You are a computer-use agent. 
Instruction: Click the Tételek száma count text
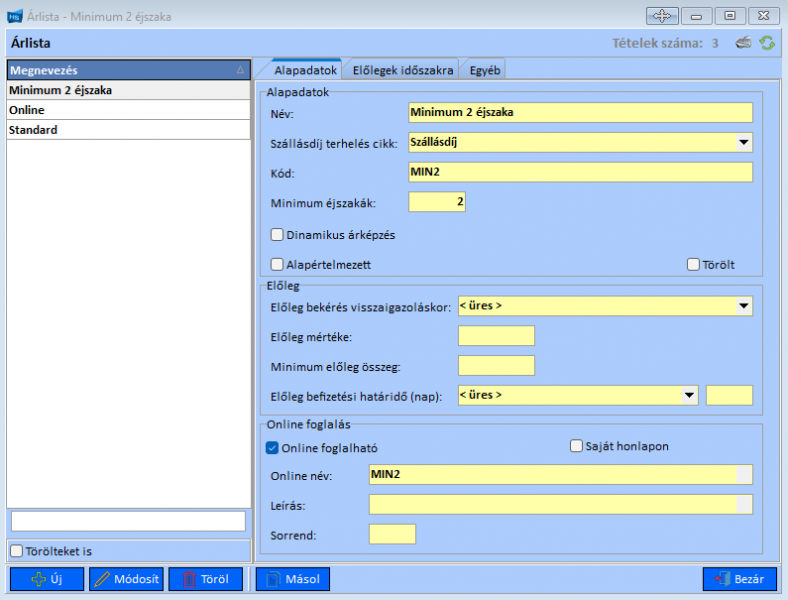click(x=665, y=43)
